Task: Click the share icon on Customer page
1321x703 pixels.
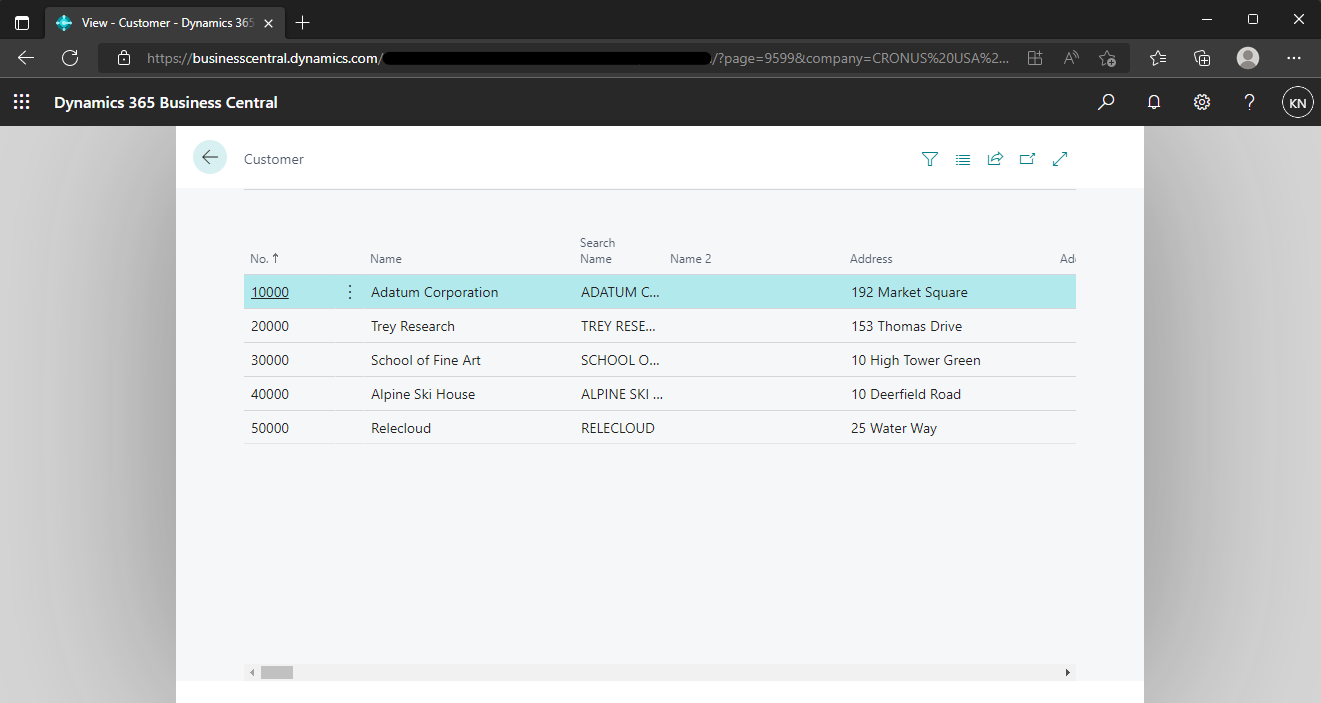Action: pyautogui.click(x=995, y=159)
